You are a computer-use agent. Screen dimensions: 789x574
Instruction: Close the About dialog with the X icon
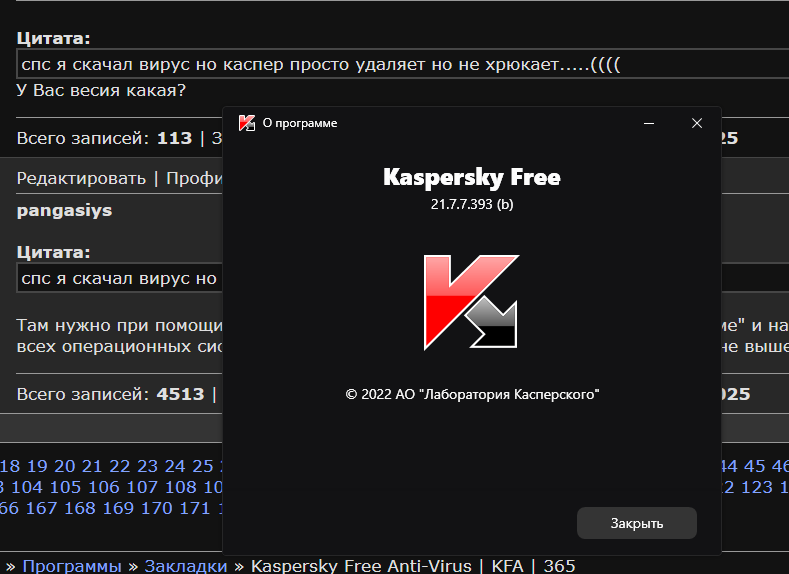point(697,123)
